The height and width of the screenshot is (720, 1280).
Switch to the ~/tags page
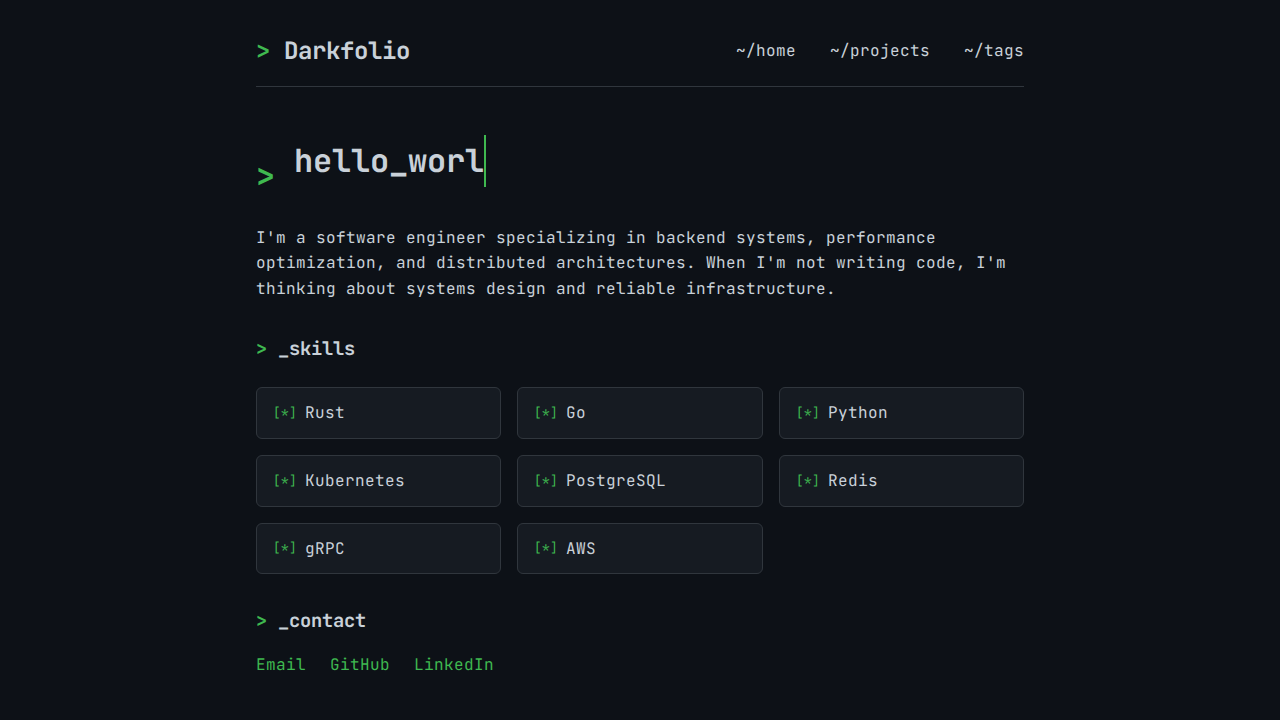pyautogui.click(x=993, y=50)
